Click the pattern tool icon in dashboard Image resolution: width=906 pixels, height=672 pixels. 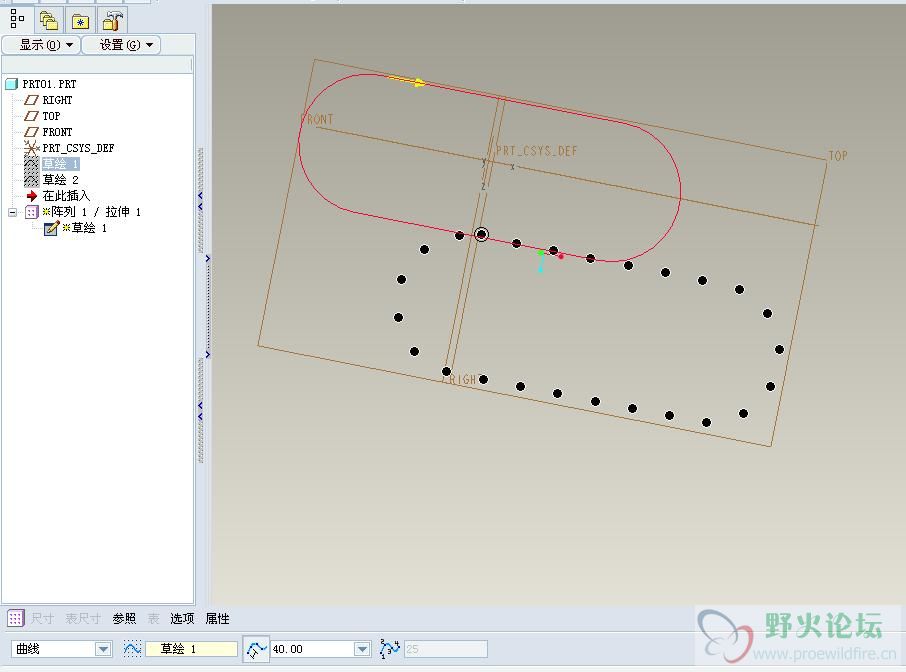[x=16, y=618]
